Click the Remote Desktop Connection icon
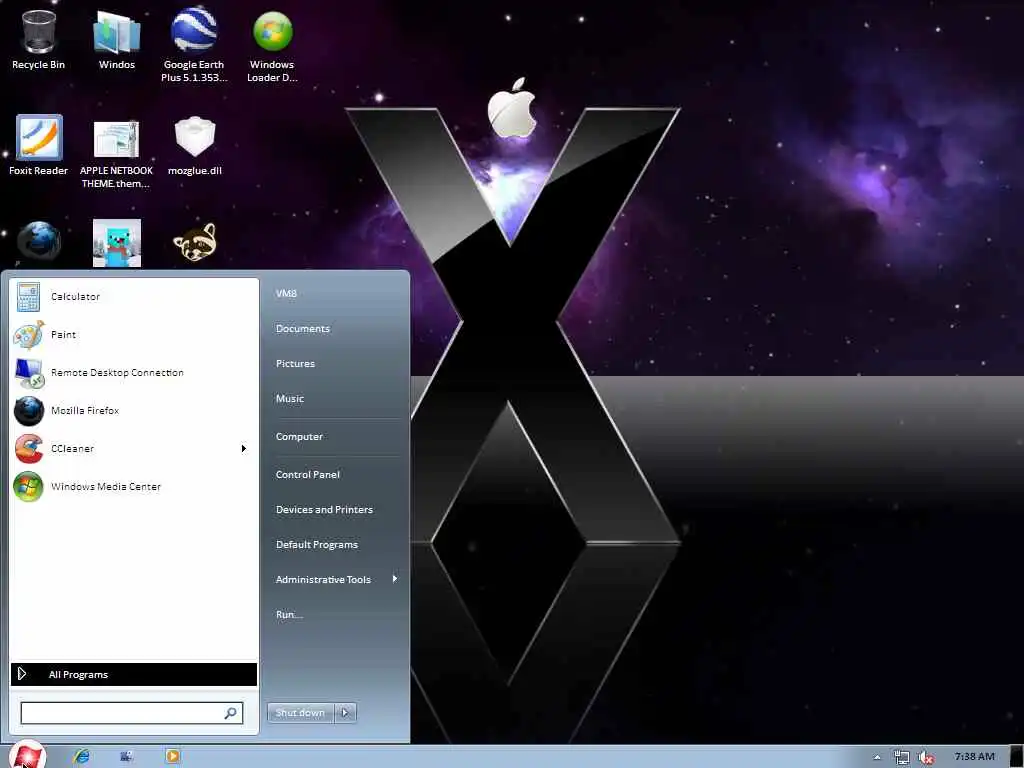This screenshot has width=1024, height=768. (29, 373)
